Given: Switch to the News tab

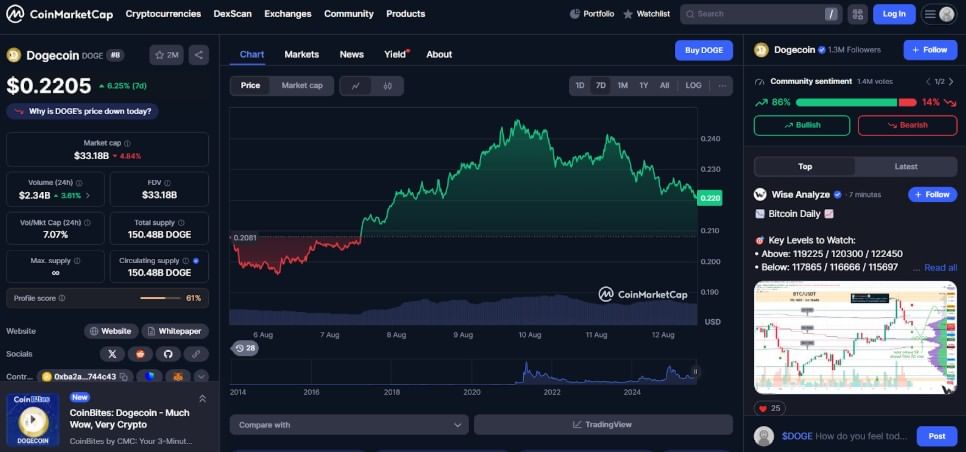Looking at the screenshot, I should click(352, 54).
